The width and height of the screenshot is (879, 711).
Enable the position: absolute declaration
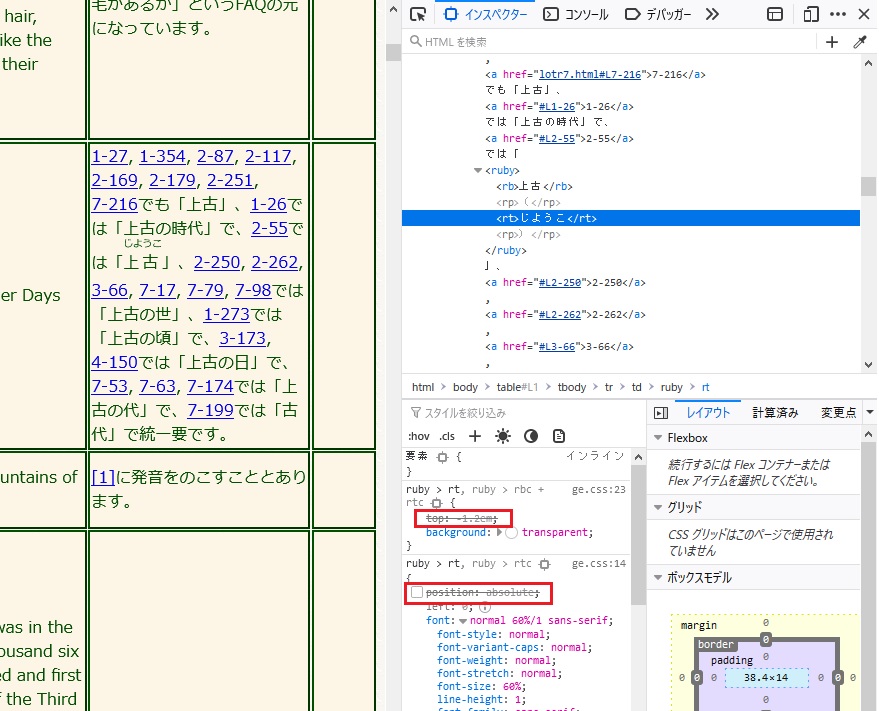click(416, 593)
